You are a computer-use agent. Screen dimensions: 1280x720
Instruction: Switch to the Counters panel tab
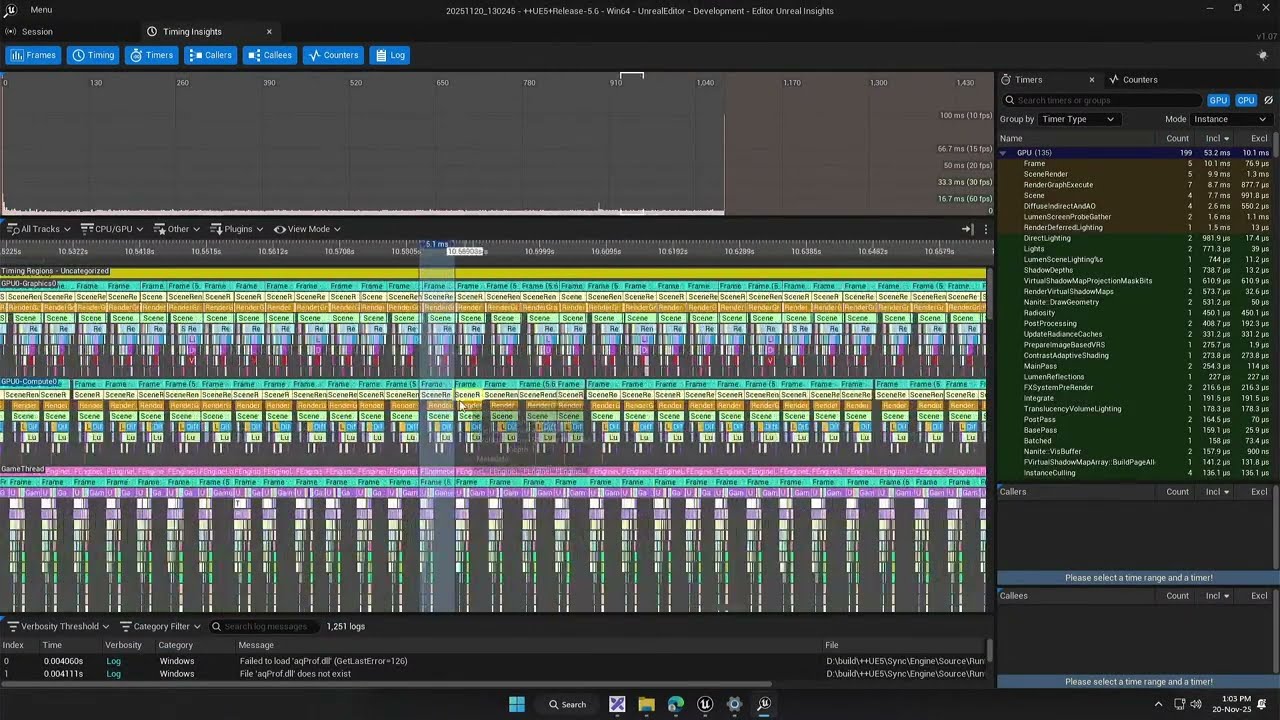[1134, 80]
